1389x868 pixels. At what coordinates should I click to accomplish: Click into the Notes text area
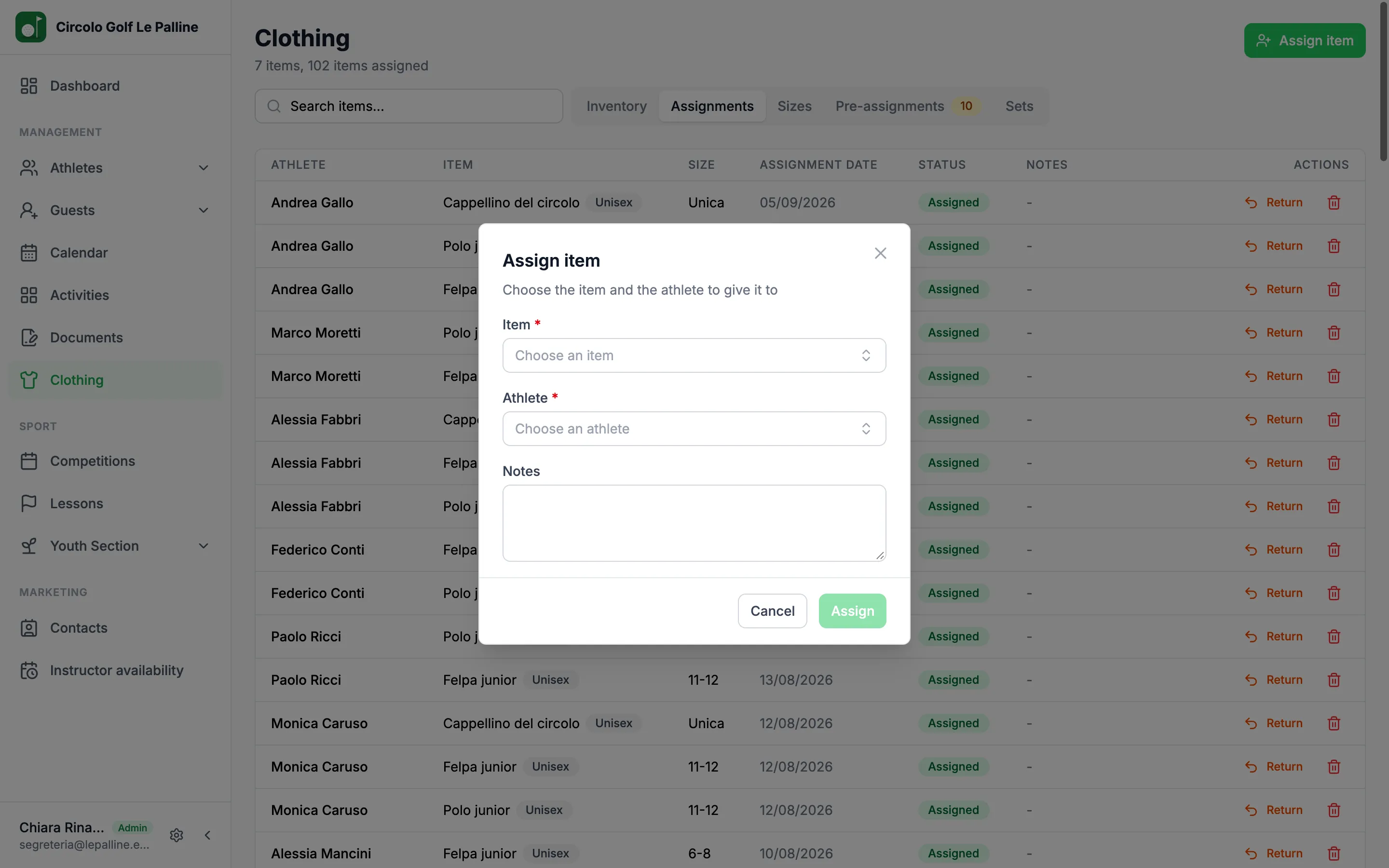[694, 523]
